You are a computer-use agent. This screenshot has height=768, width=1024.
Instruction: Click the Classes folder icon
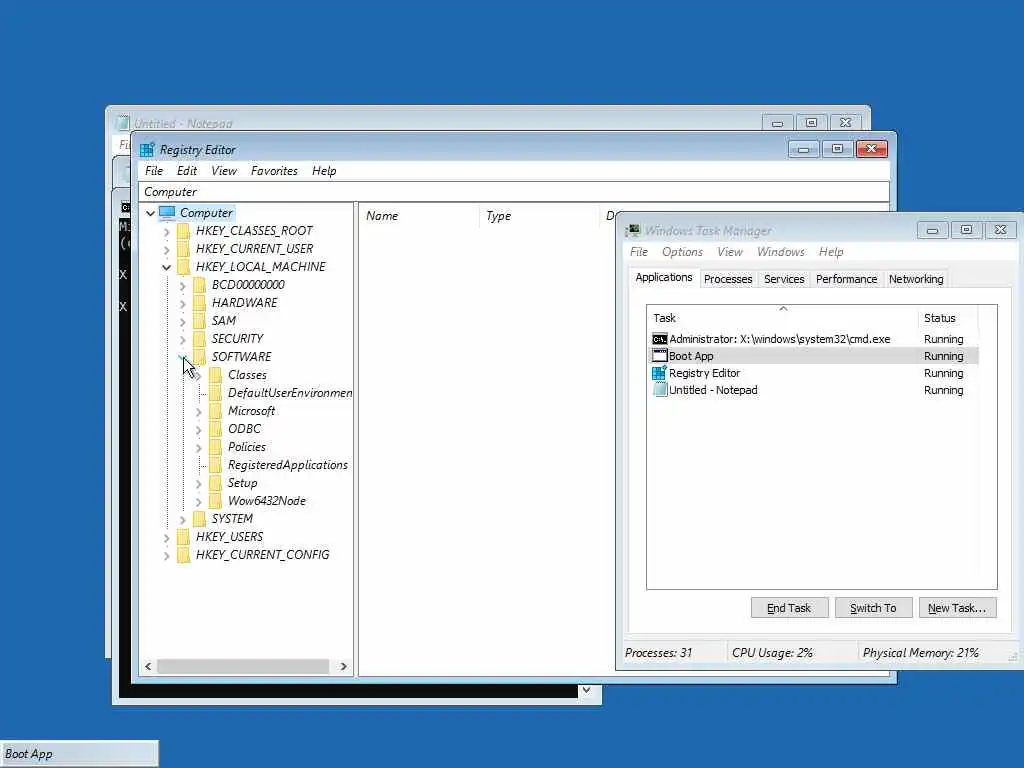[x=216, y=375]
